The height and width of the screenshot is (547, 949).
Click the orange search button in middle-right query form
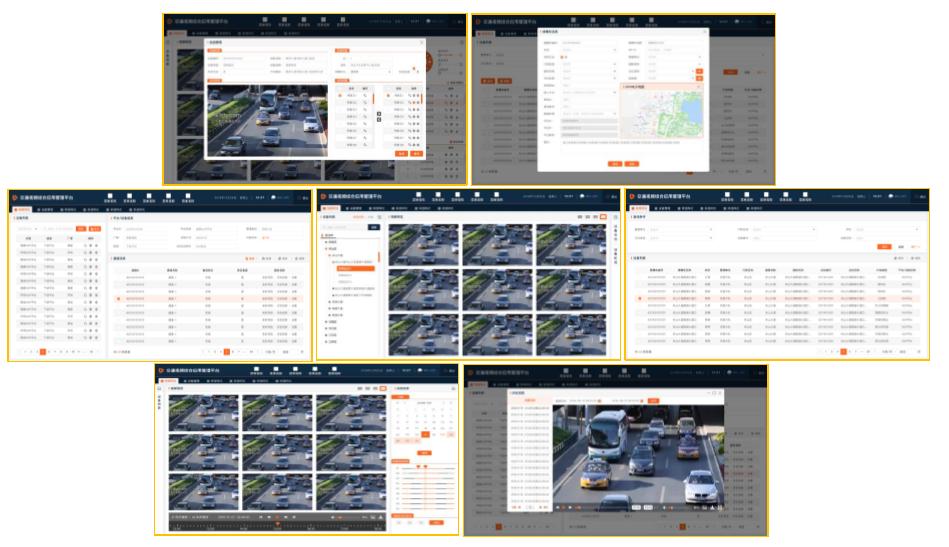coord(883,246)
